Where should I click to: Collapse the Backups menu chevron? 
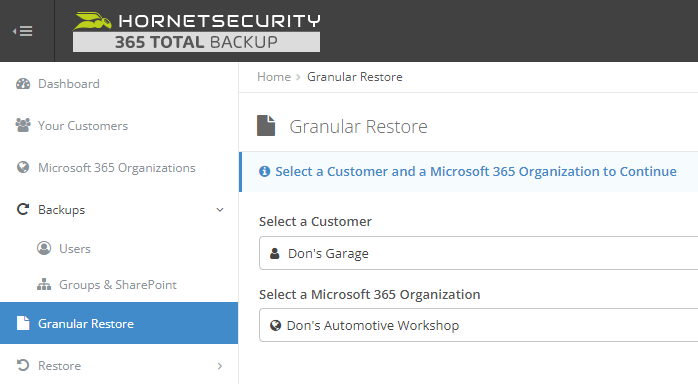pos(219,210)
